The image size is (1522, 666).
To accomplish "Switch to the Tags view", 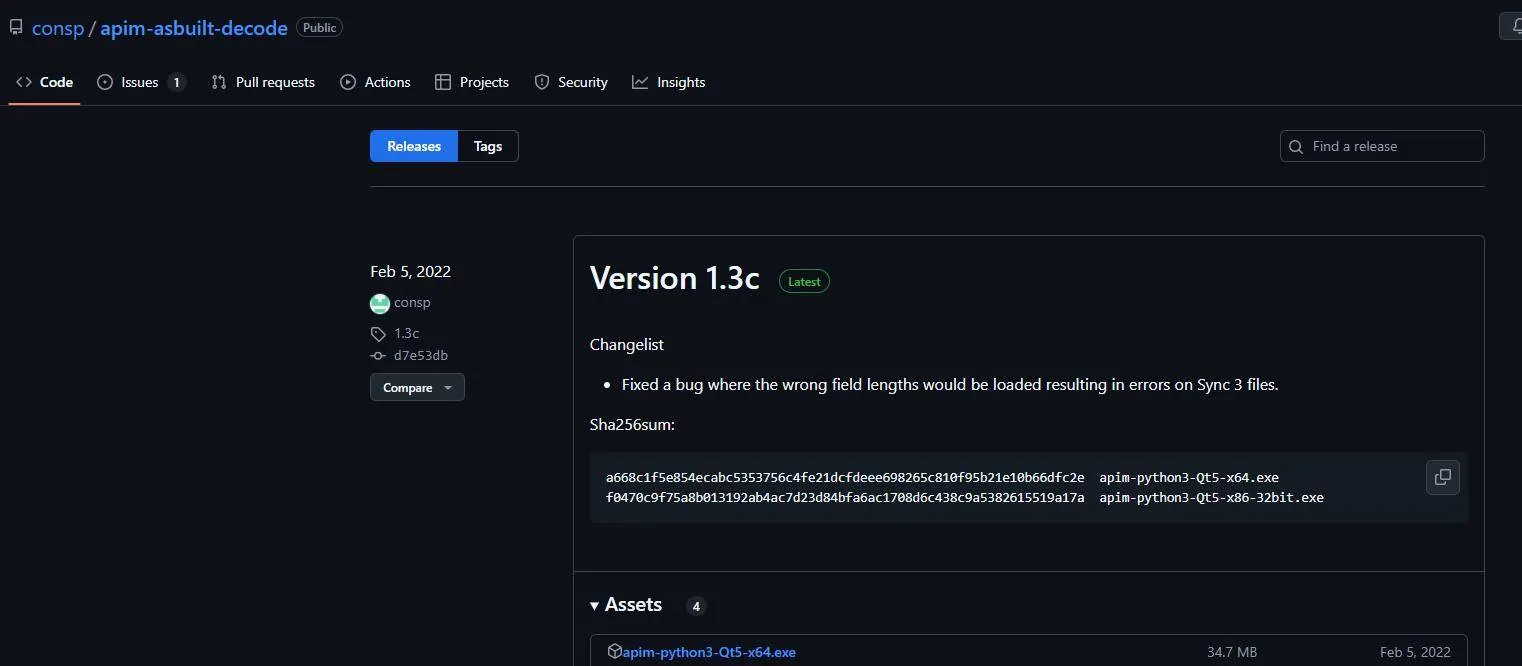I will click(x=488, y=146).
